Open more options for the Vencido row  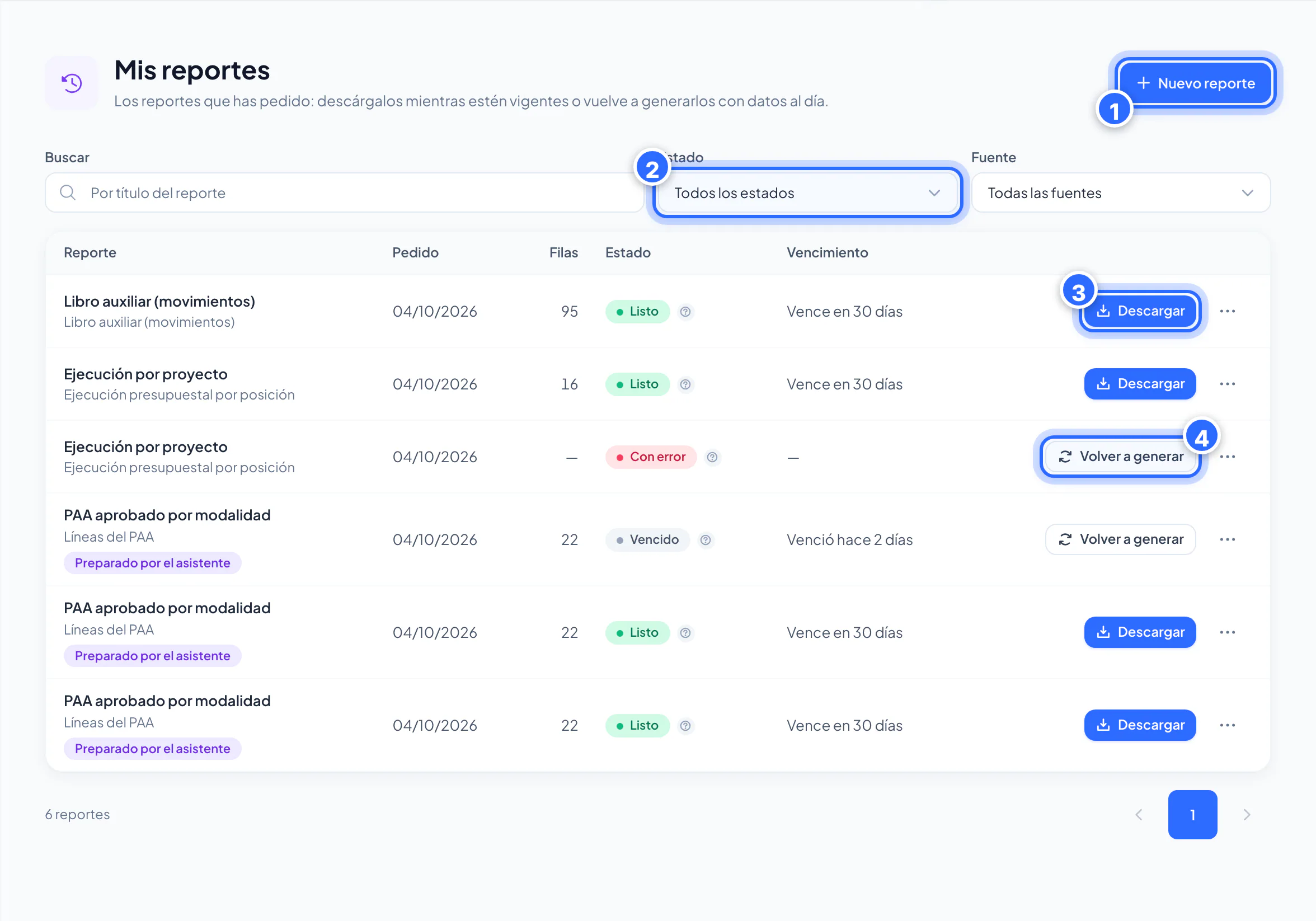(x=1227, y=539)
